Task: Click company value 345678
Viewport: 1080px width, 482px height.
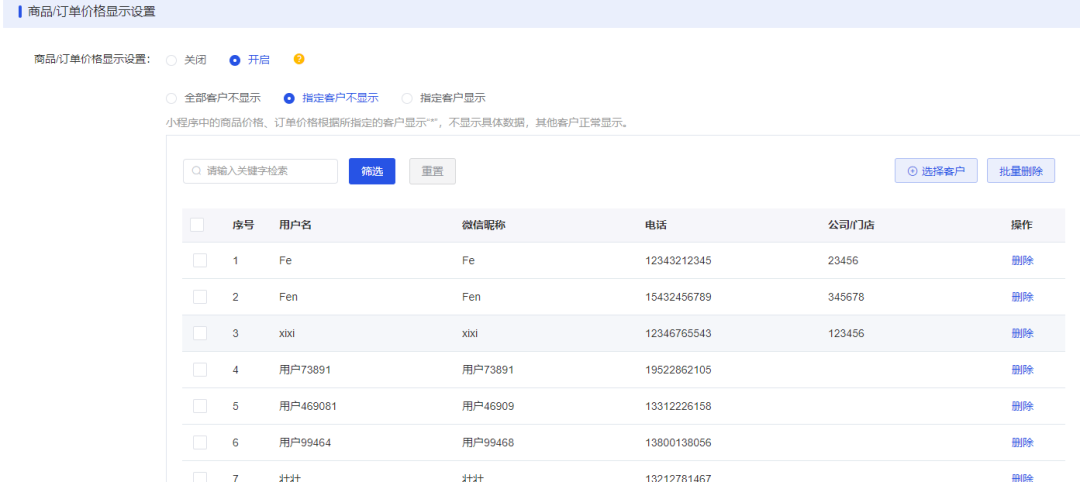Action: pos(846,297)
